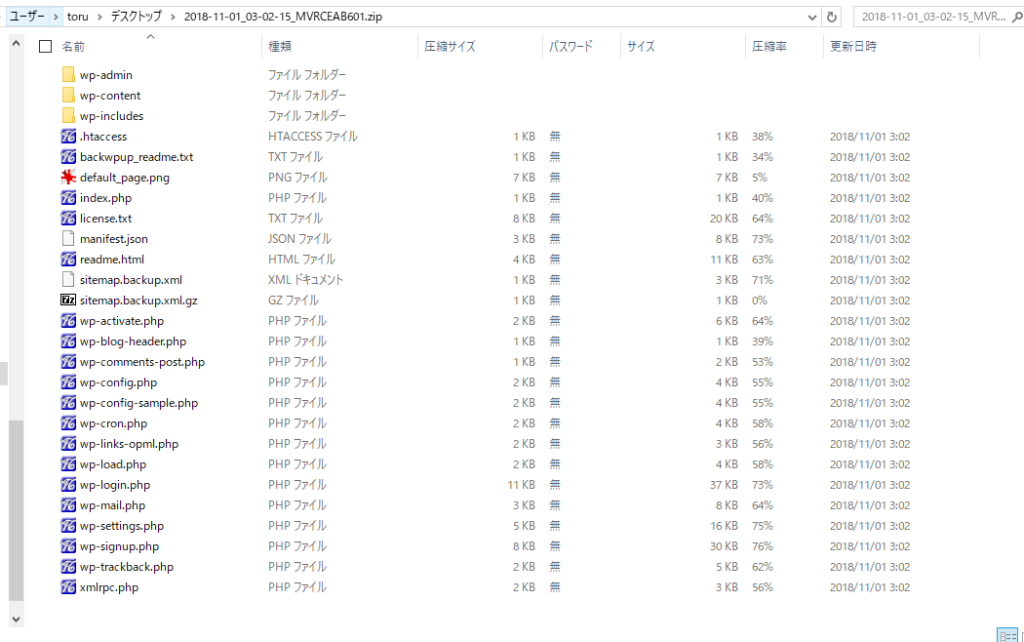Click the 76% compression ratio cell
The image size is (1024, 642).
coord(762,546)
